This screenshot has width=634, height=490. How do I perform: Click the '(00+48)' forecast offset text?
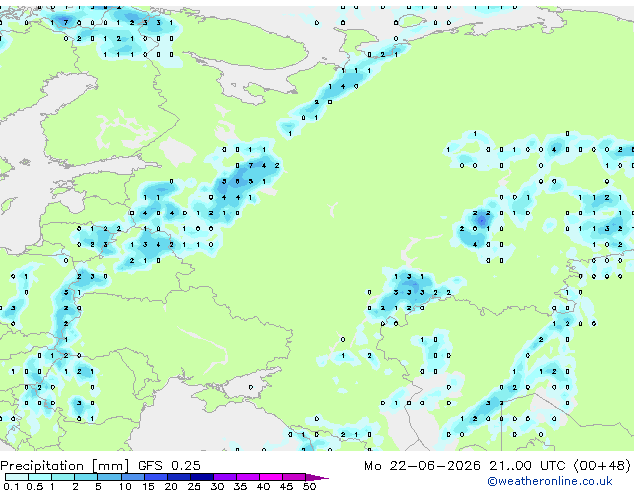(x=602, y=466)
